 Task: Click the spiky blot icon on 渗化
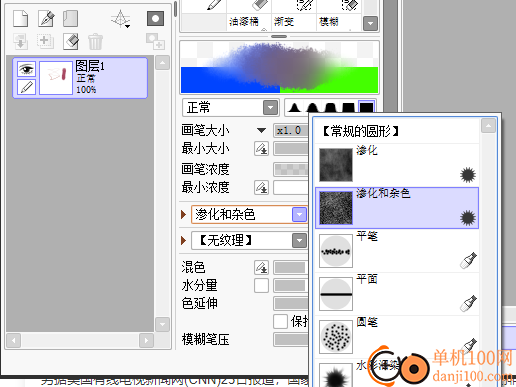[468, 175]
